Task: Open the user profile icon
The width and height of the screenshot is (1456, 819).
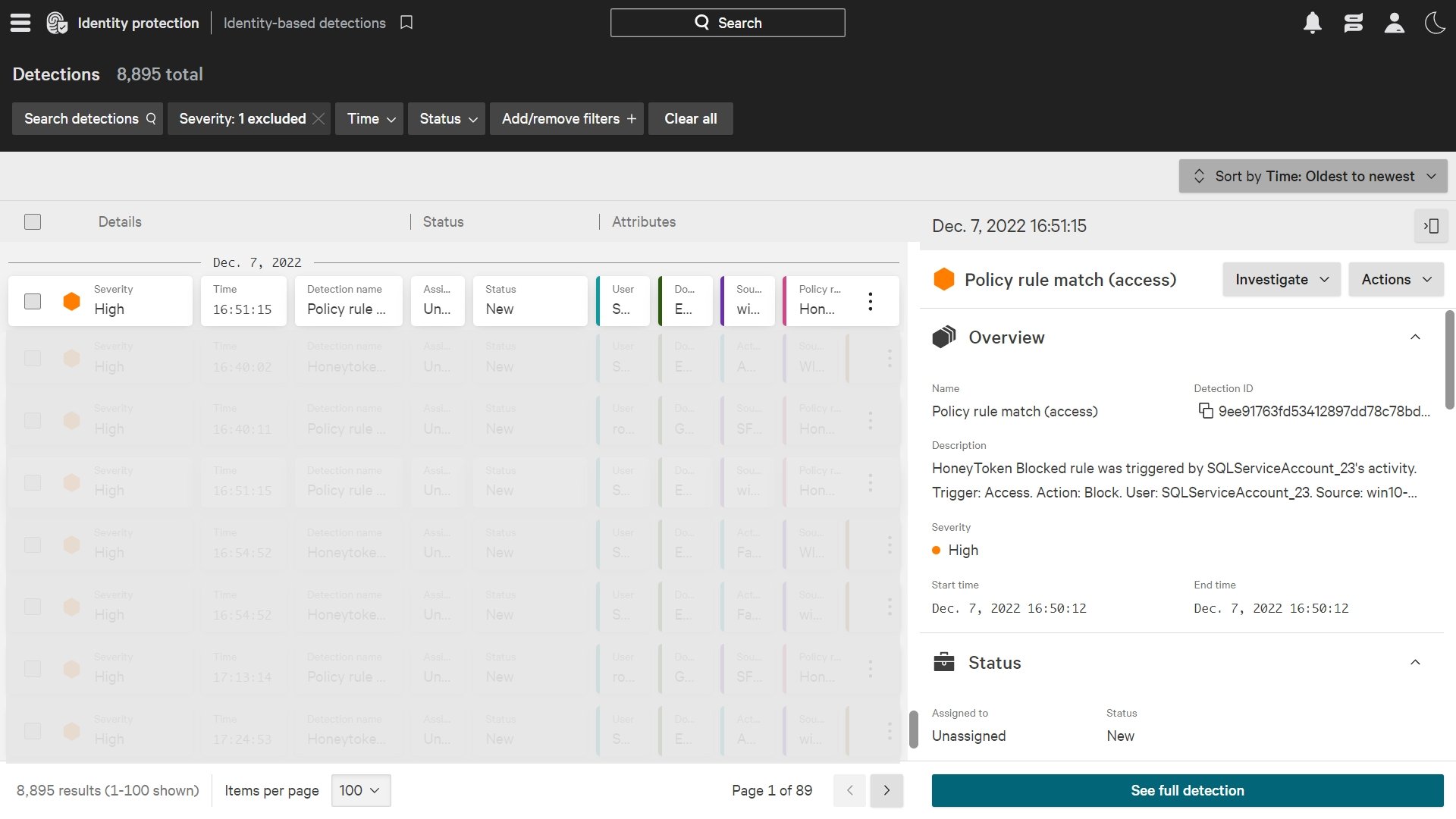Action: pyautogui.click(x=1394, y=23)
